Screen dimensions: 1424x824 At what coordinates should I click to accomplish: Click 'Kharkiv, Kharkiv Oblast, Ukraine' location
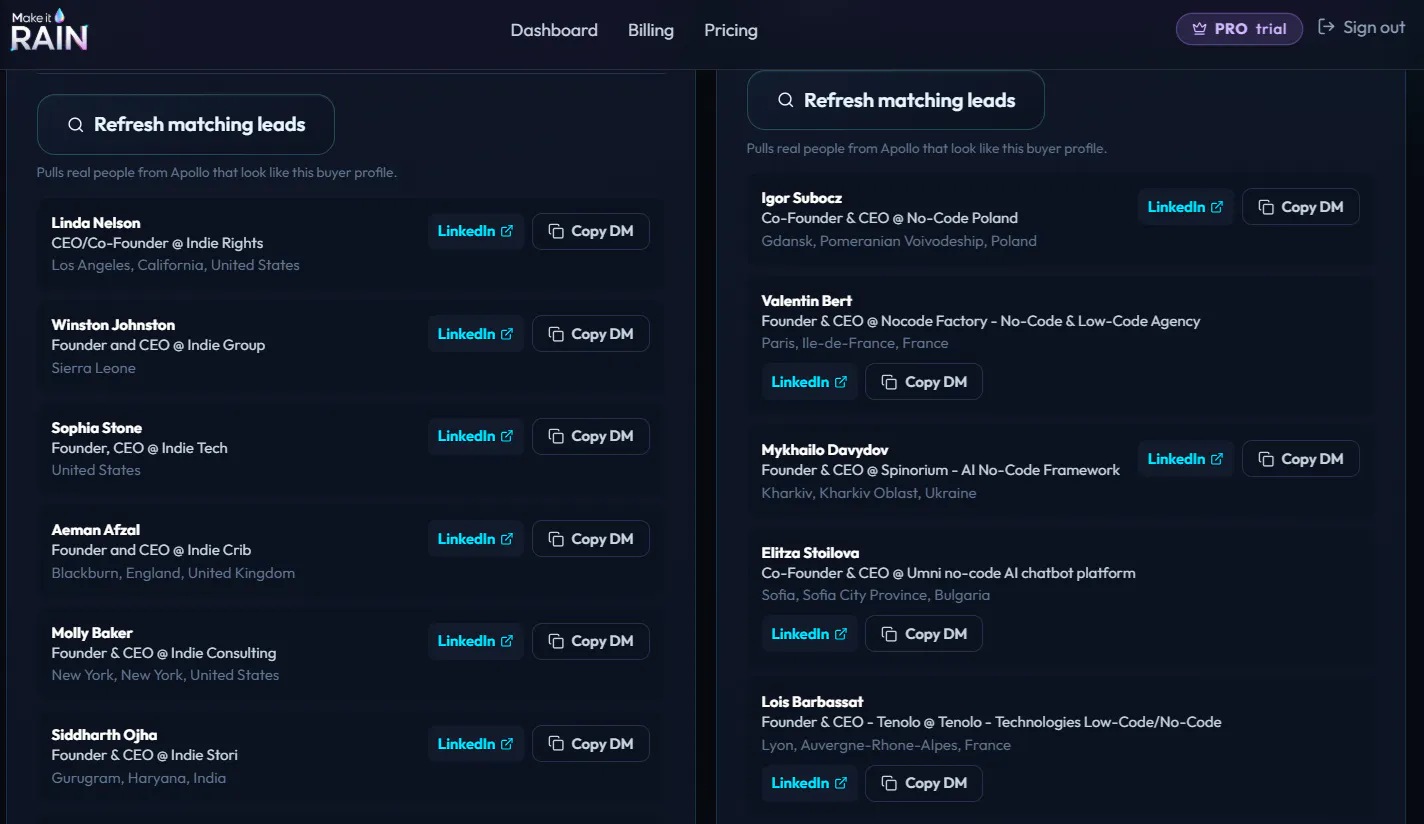869,493
